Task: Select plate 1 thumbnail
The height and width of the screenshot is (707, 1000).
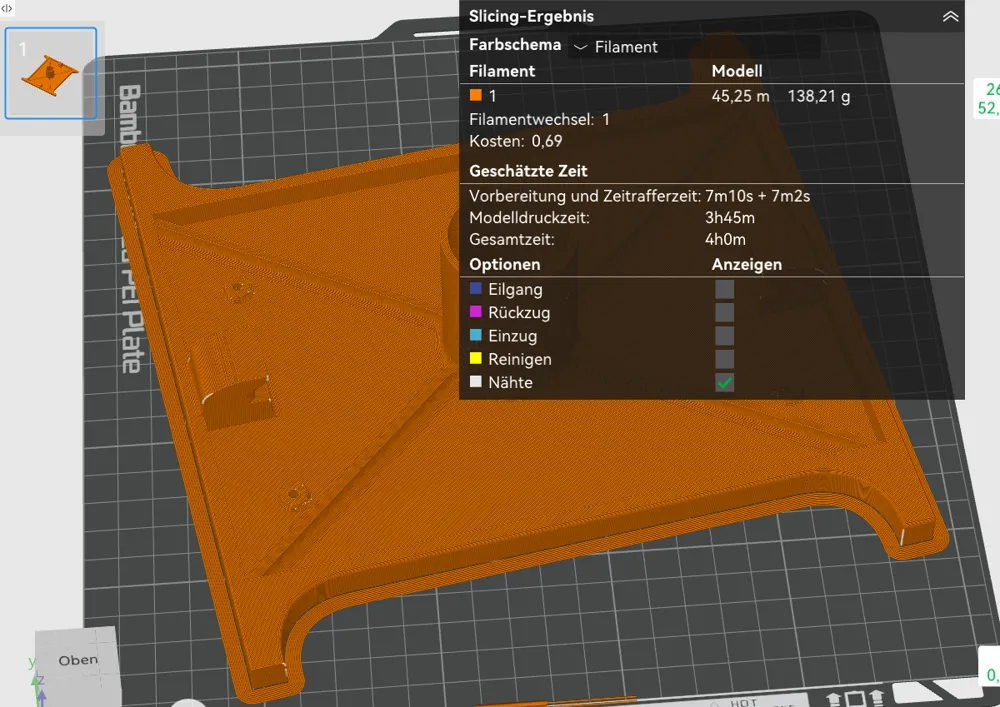Action: [x=51, y=73]
